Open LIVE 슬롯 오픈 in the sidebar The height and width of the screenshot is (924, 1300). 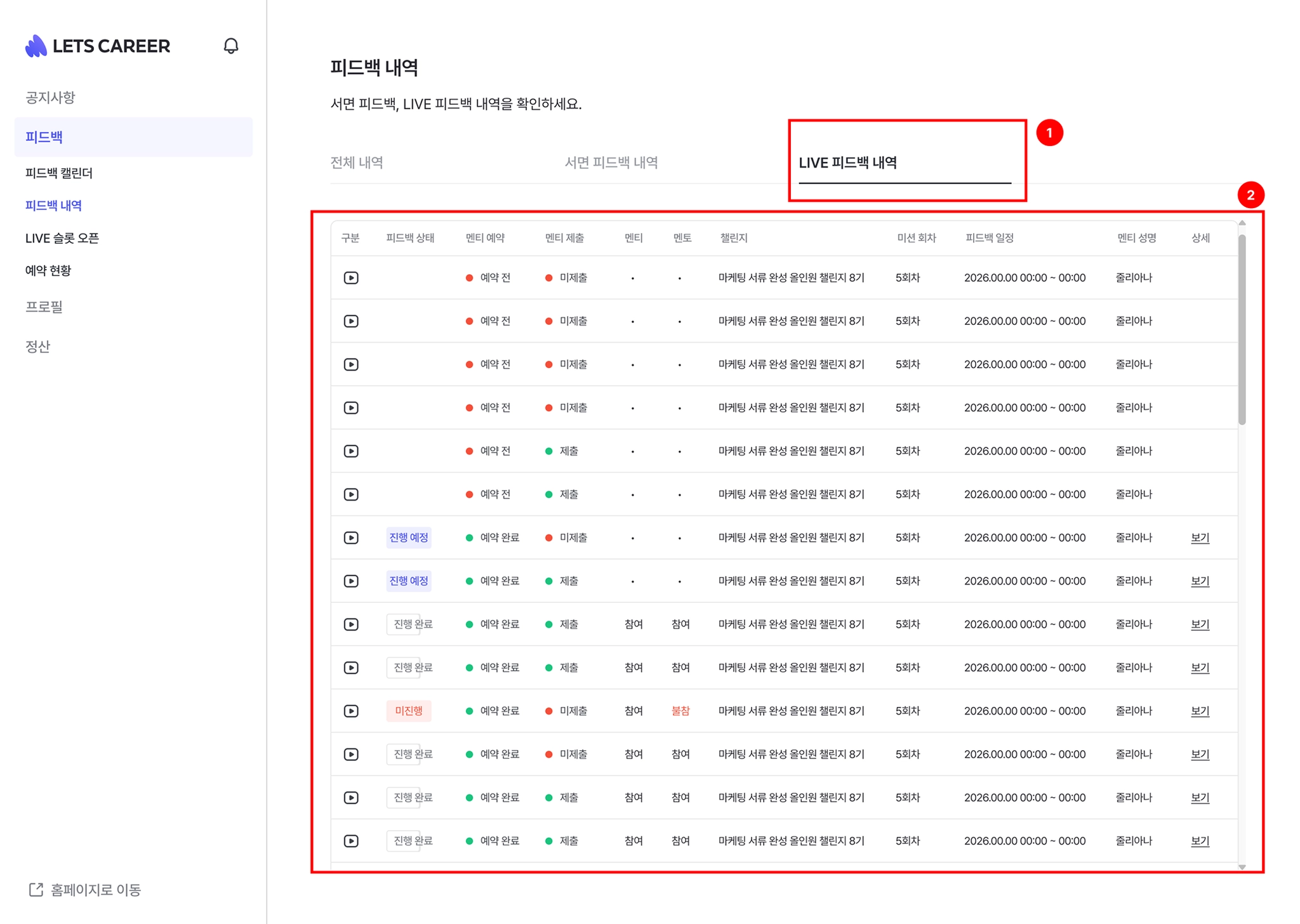tap(62, 238)
